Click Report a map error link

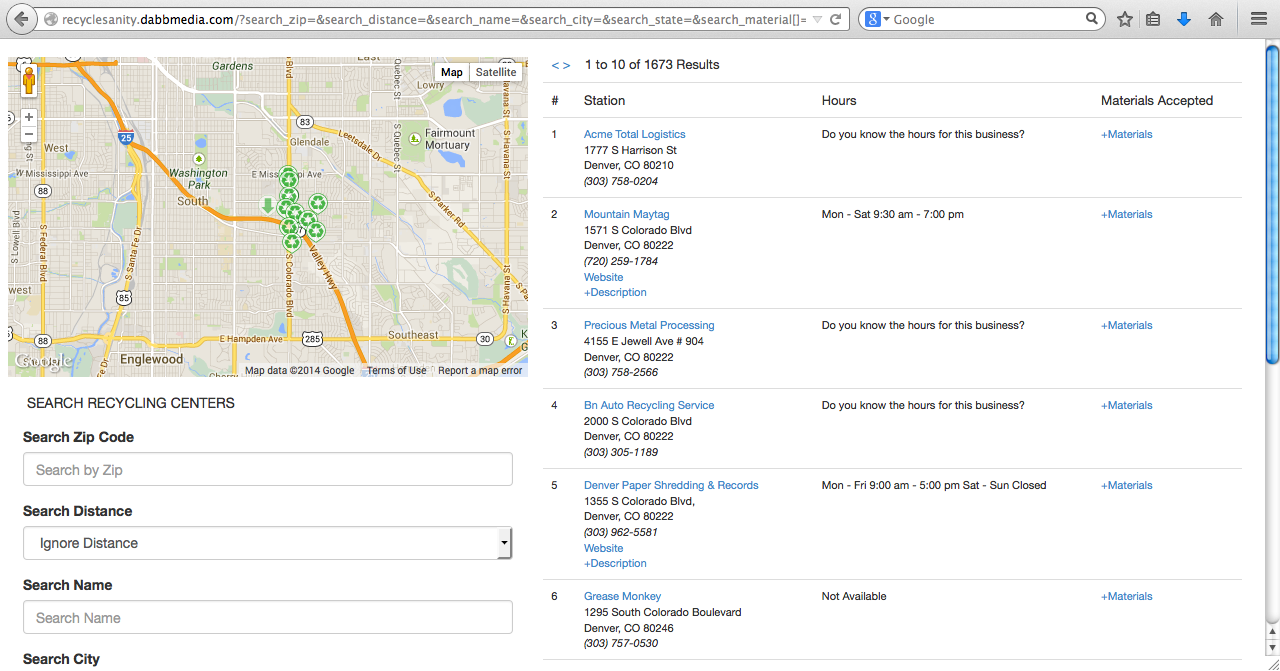point(480,371)
